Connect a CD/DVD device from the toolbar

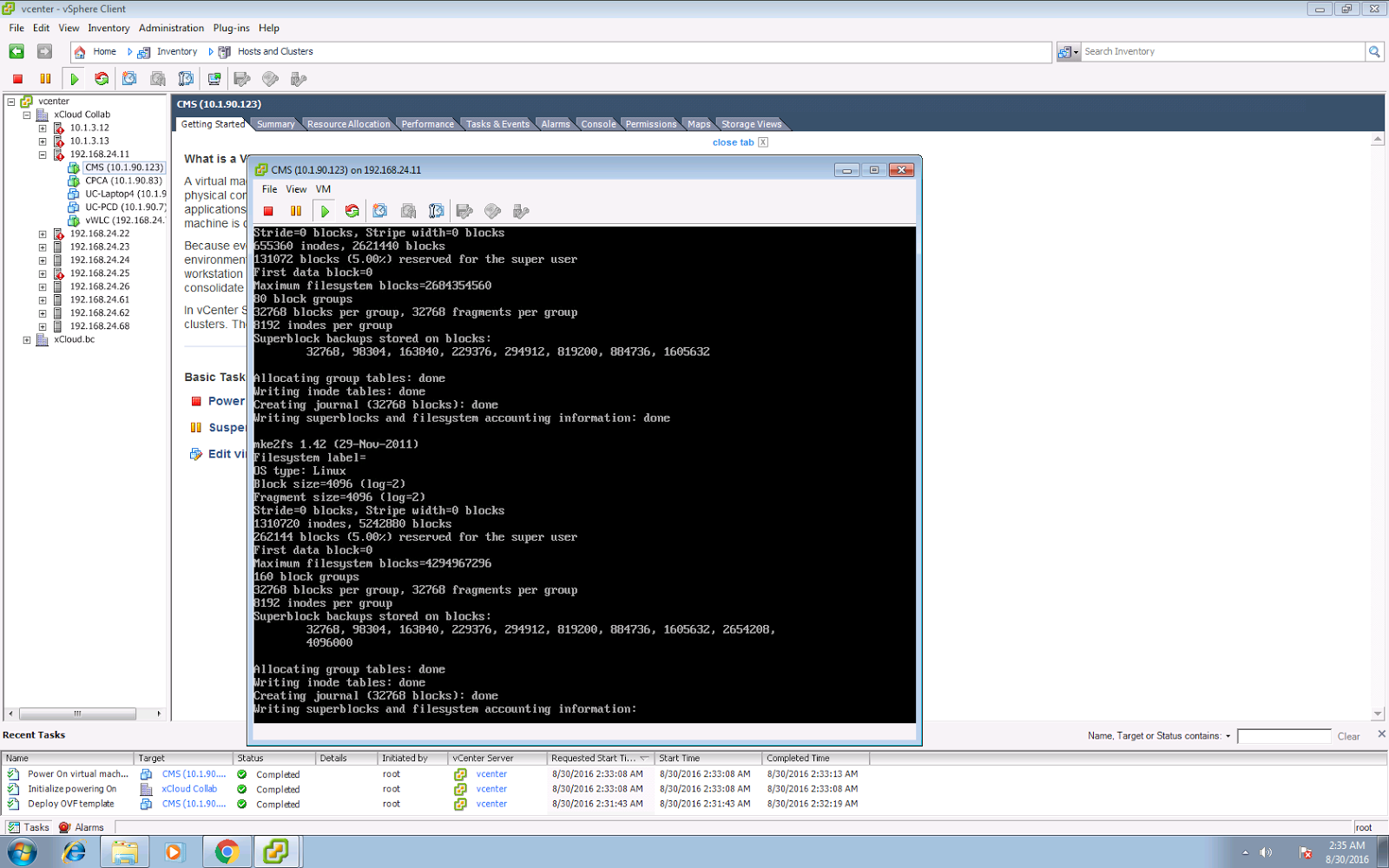(492, 210)
